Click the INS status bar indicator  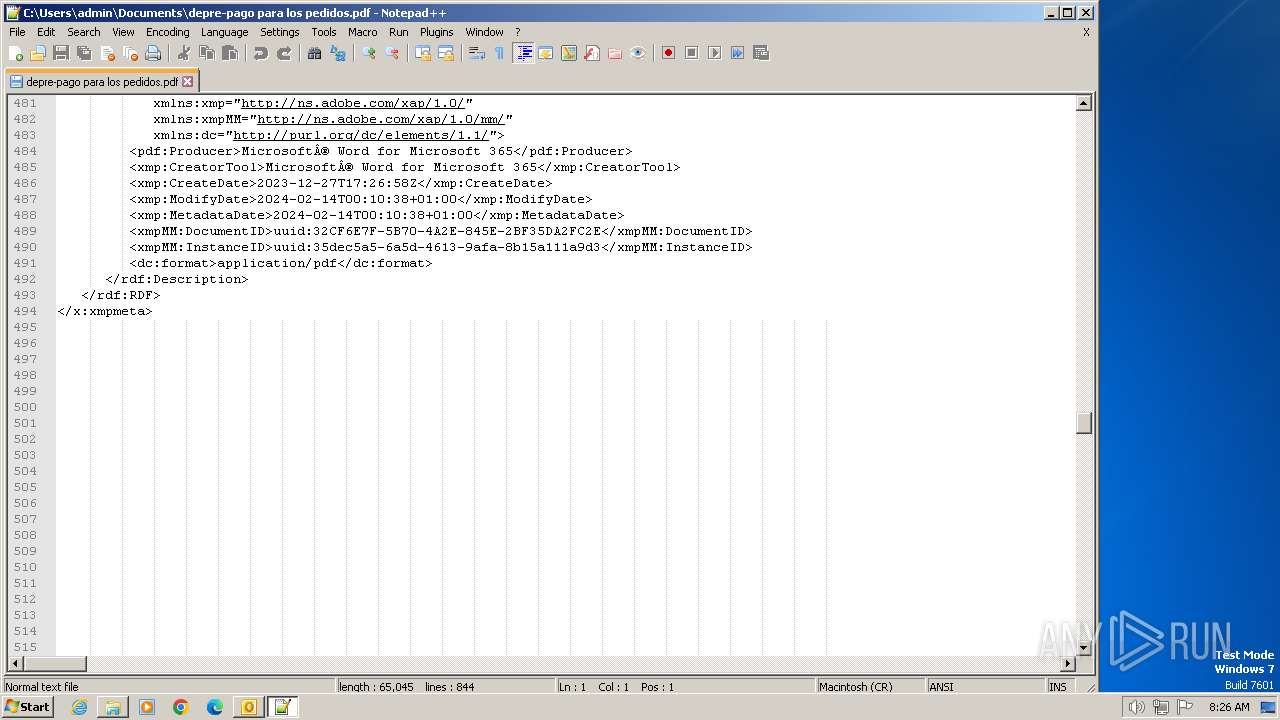(x=1058, y=687)
